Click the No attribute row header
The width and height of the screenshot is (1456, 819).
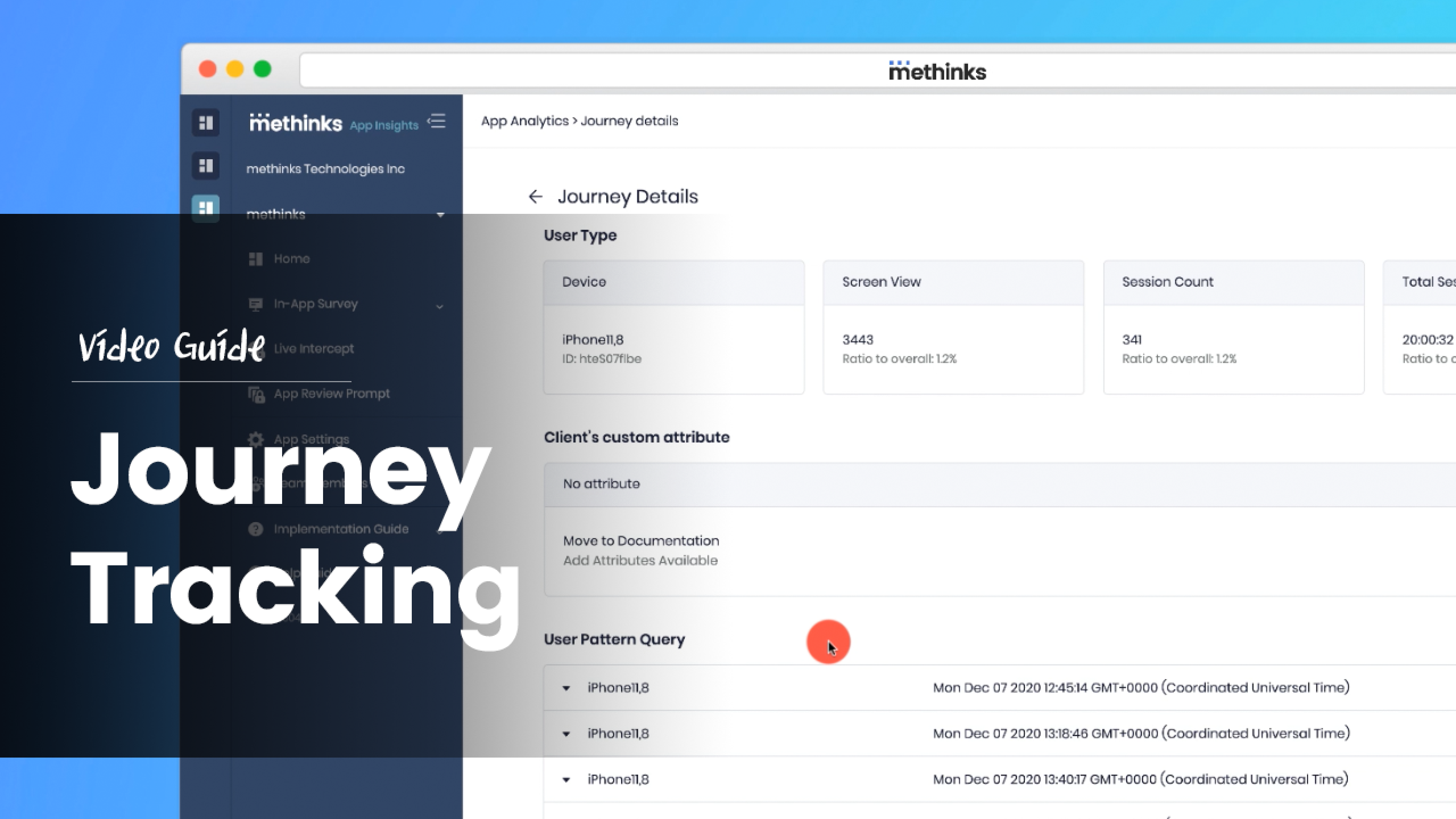coord(1000,484)
